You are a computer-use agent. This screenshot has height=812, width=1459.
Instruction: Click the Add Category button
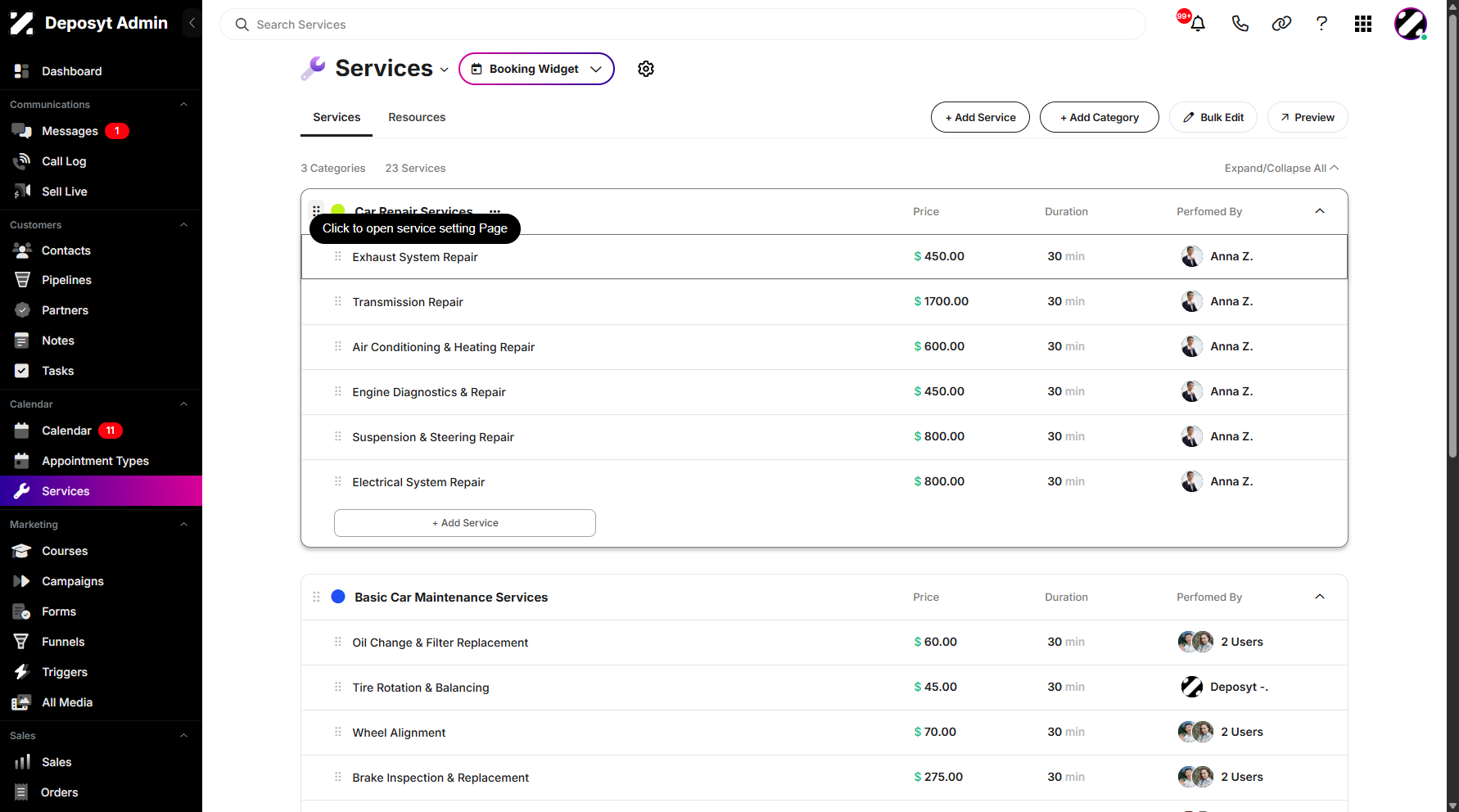[x=1100, y=117]
